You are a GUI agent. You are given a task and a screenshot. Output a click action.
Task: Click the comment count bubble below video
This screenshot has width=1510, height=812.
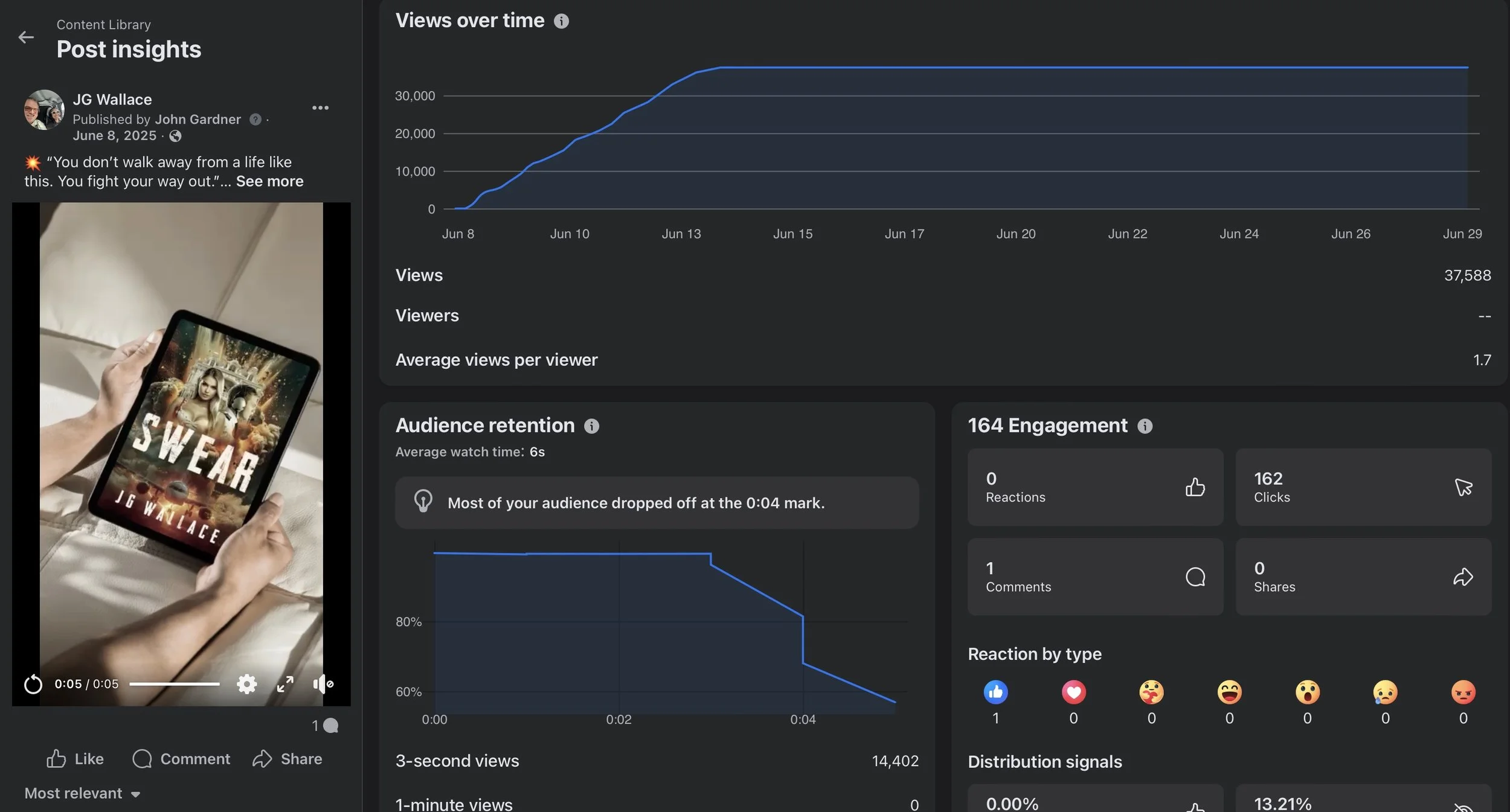(x=326, y=726)
